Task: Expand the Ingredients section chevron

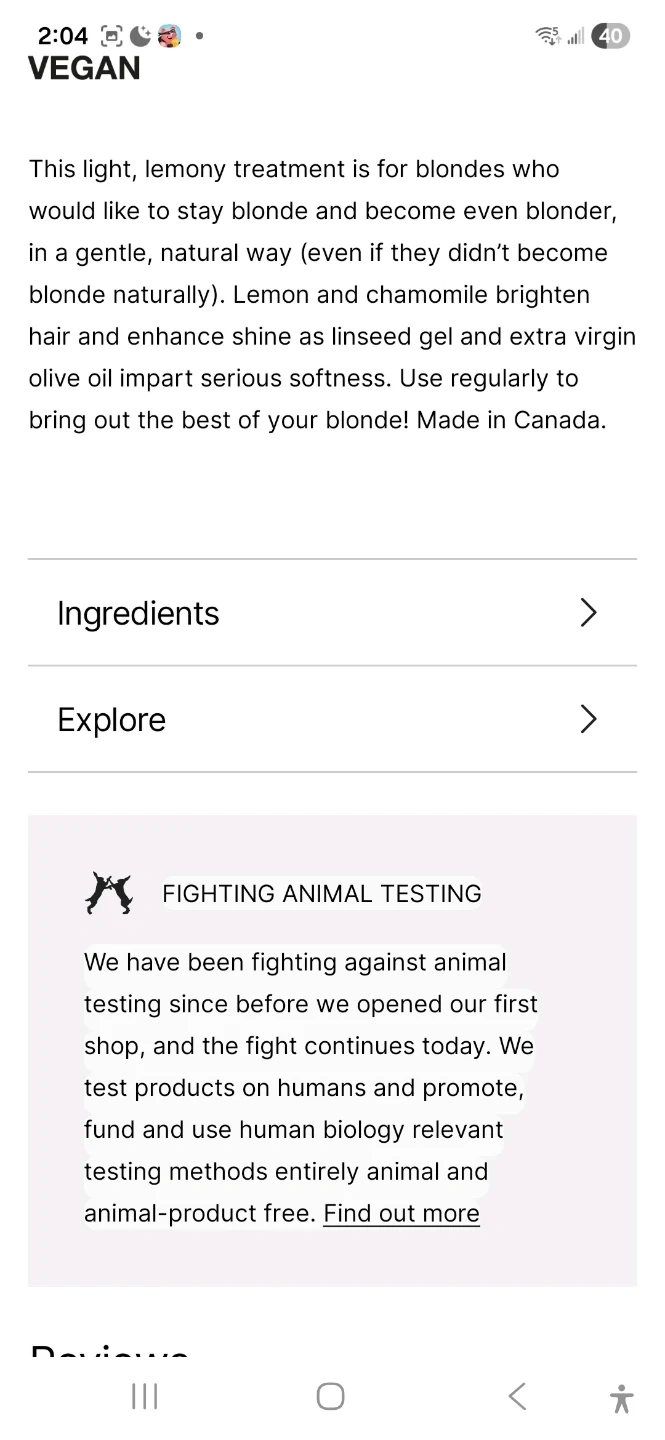Action: (x=588, y=613)
